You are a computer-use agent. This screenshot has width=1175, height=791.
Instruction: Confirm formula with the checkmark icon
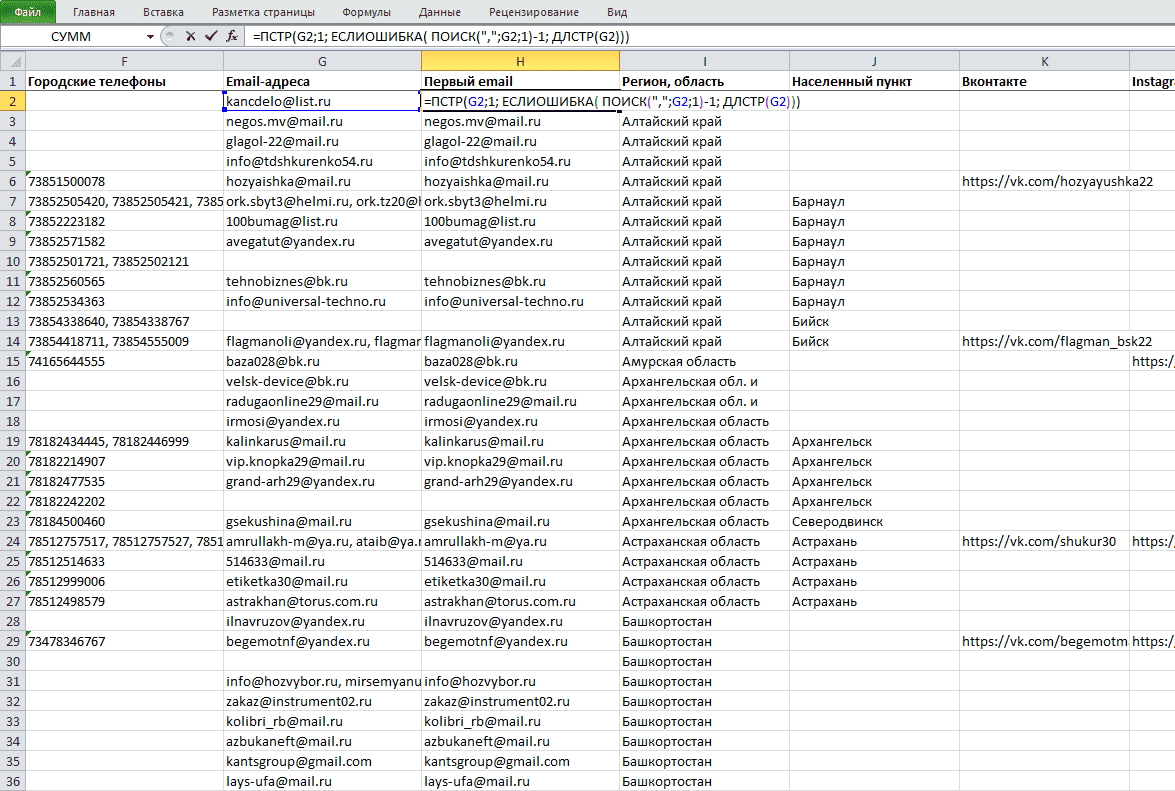[x=211, y=36]
